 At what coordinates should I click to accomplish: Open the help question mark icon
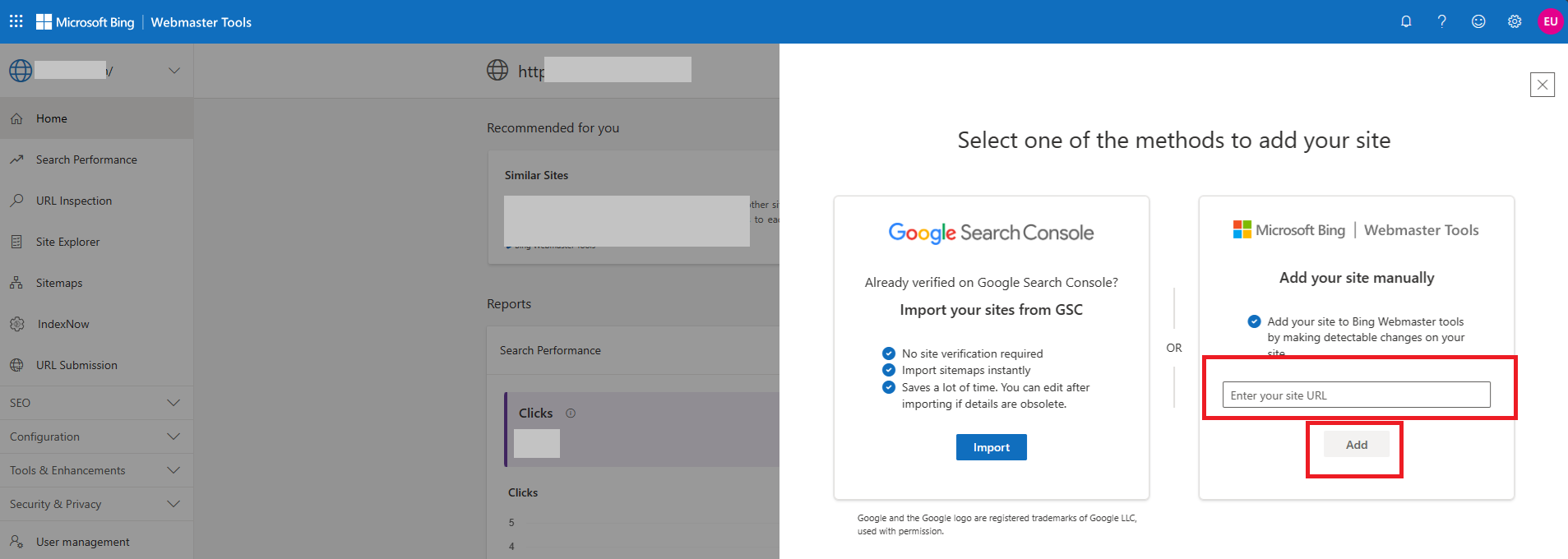point(1442,21)
